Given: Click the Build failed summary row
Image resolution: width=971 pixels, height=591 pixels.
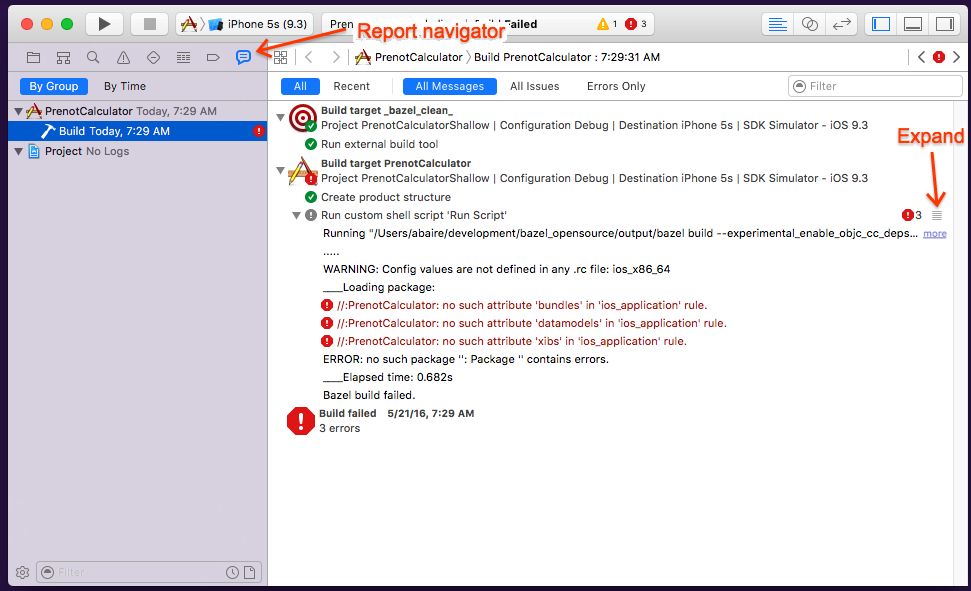Looking at the screenshot, I should pos(380,421).
